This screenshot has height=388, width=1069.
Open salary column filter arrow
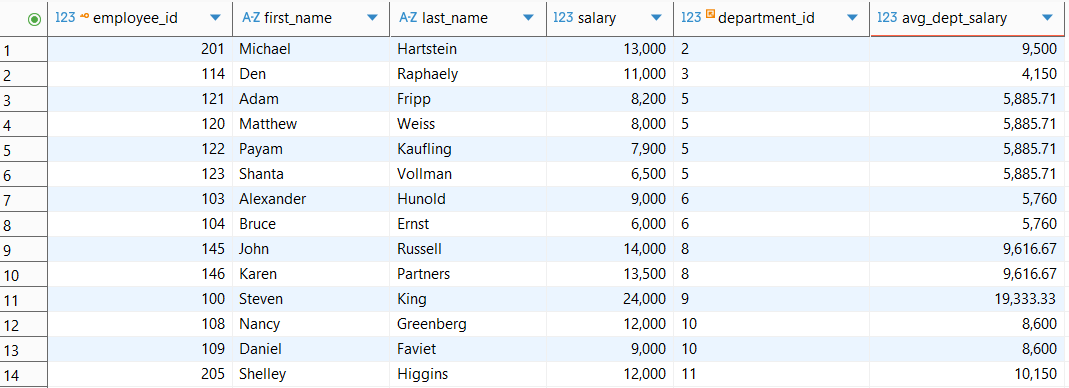coord(656,18)
